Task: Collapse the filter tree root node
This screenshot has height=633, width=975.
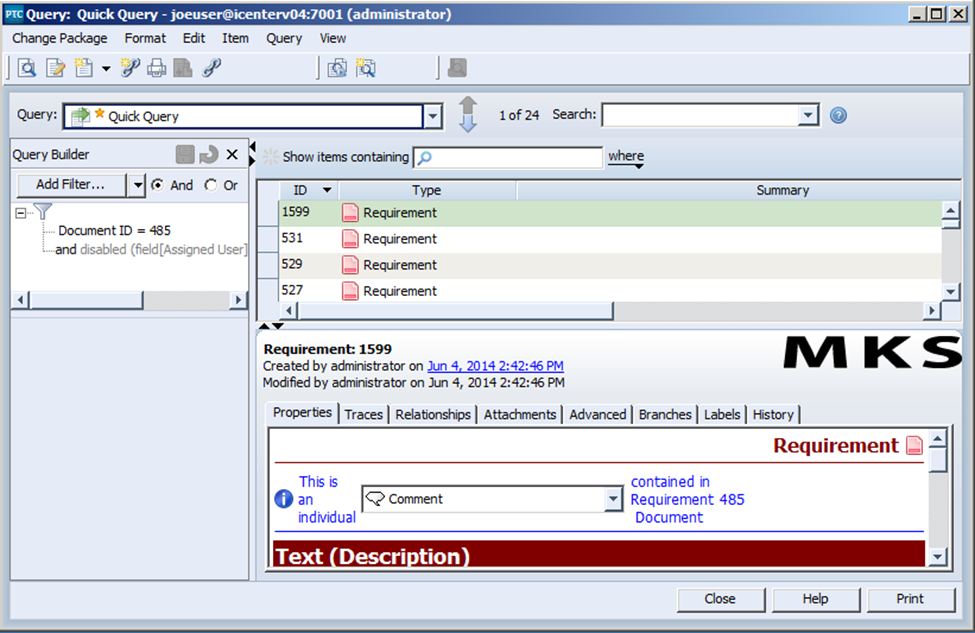Action: (21, 213)
